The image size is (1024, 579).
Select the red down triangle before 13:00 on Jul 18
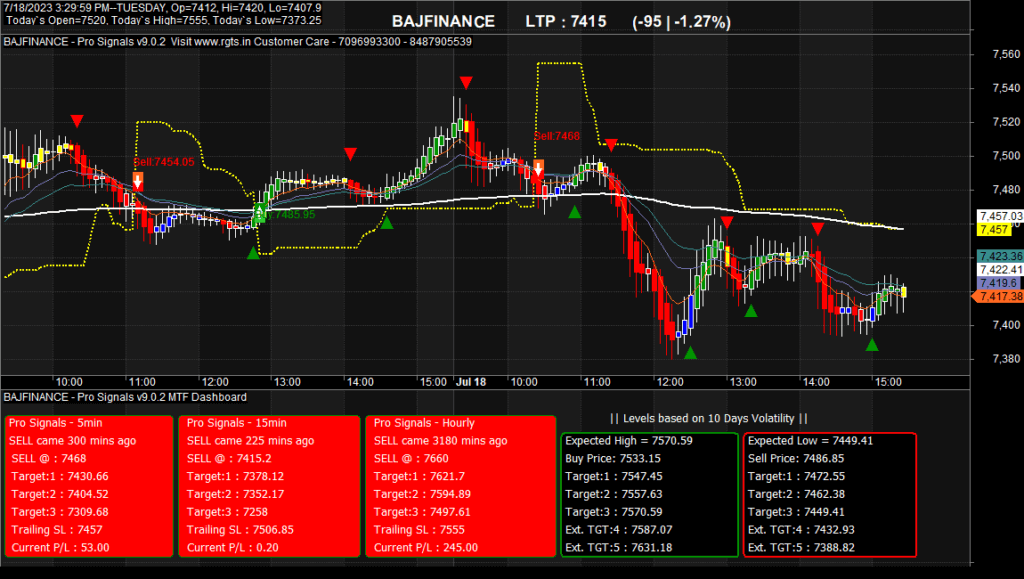(x=726, y=223)
